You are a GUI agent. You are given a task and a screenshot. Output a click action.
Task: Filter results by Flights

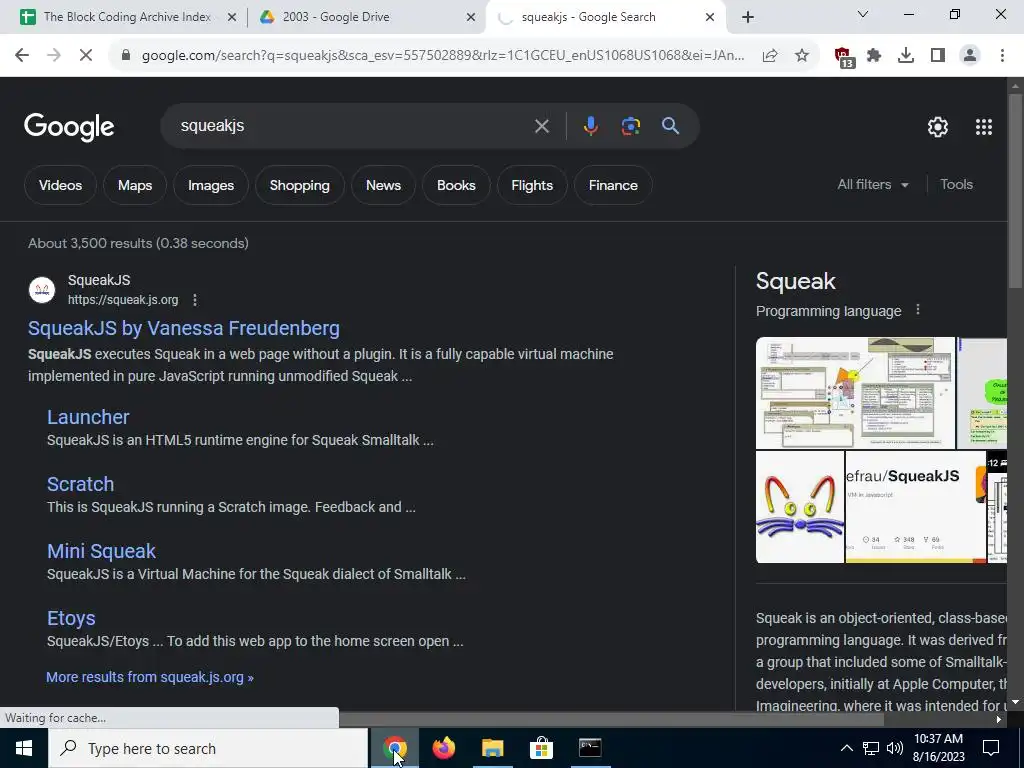tap(532, 185)
